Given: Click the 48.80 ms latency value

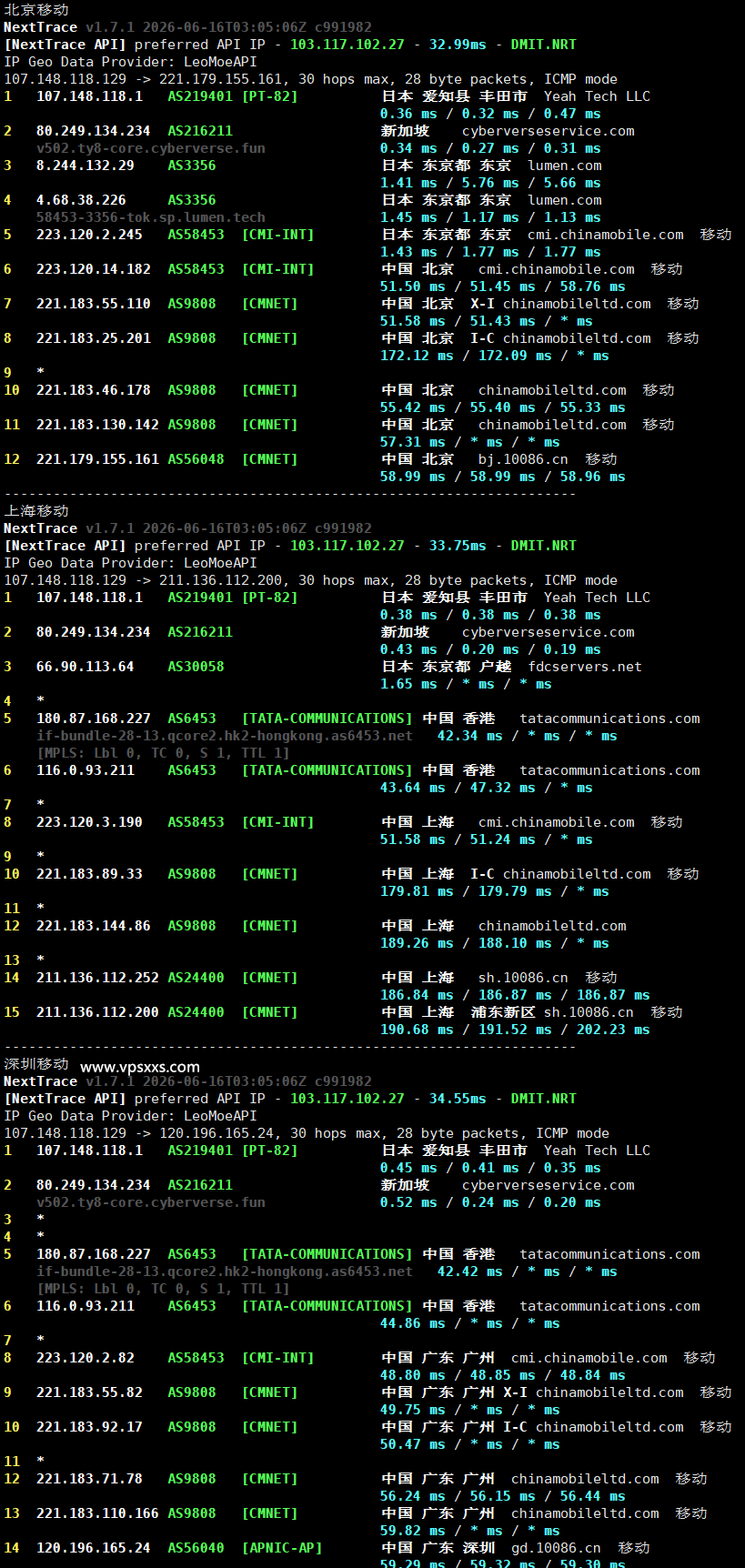Looking at the screenshot, I should point(413,1375).
